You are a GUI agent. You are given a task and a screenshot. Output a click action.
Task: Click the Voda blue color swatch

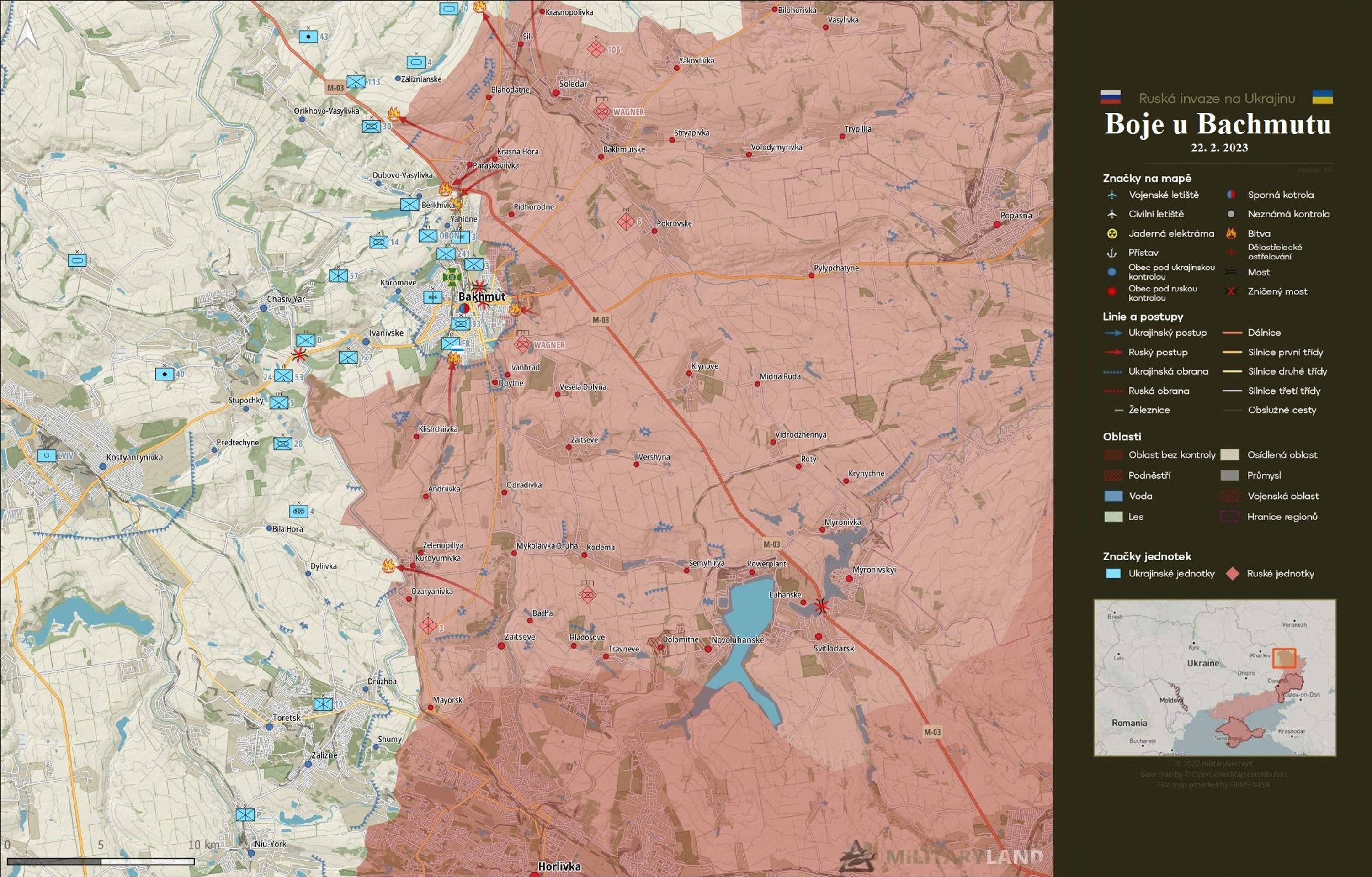[1113, 496]
